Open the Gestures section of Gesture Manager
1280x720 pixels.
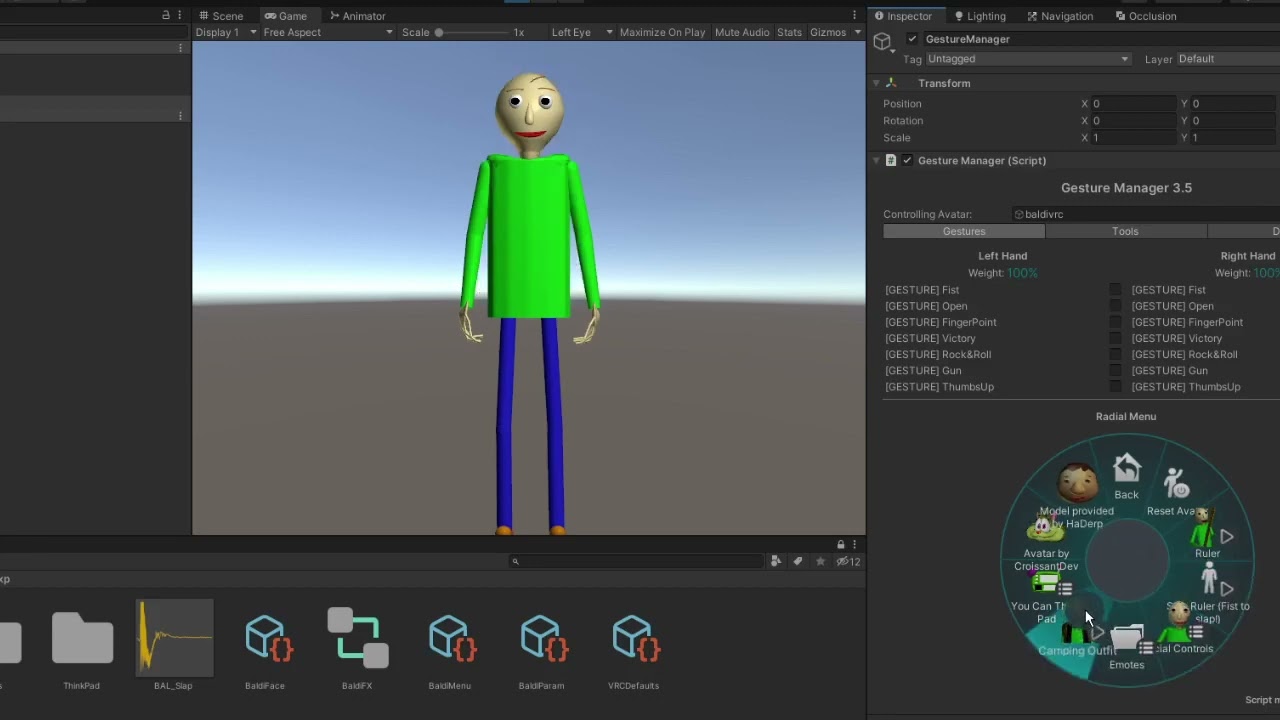coord(964,231)
